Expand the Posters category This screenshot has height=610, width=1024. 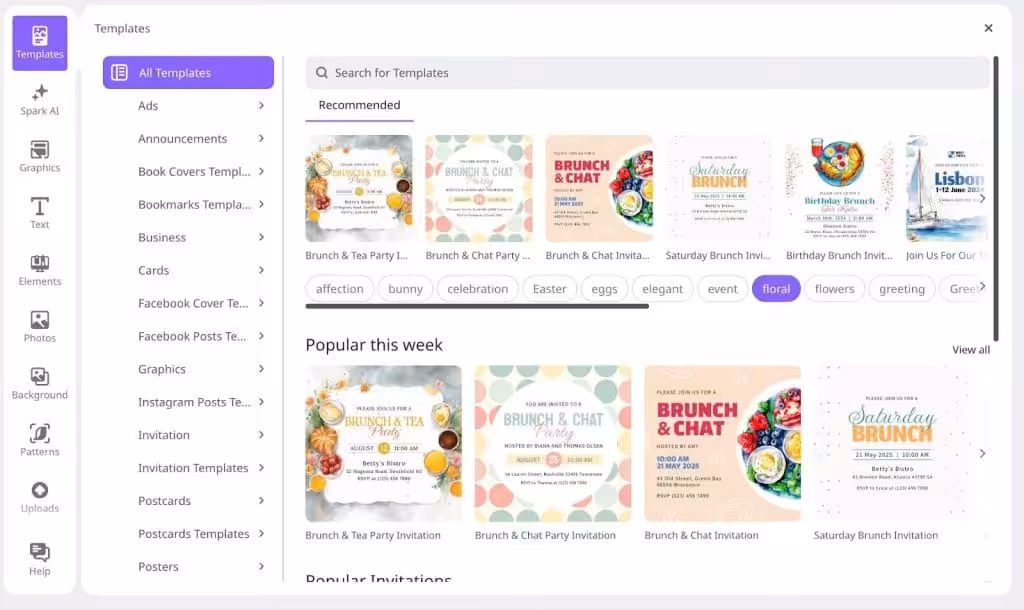tap(200, 567)
